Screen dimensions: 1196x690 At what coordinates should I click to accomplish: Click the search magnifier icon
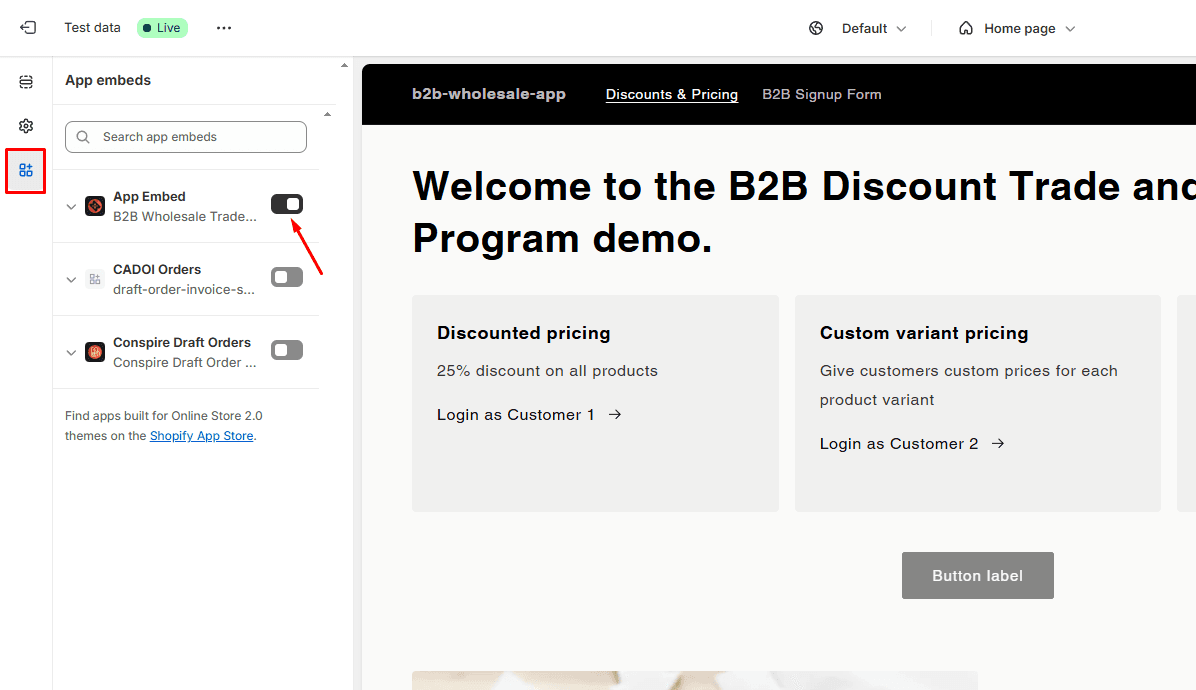tap(83, 136)
